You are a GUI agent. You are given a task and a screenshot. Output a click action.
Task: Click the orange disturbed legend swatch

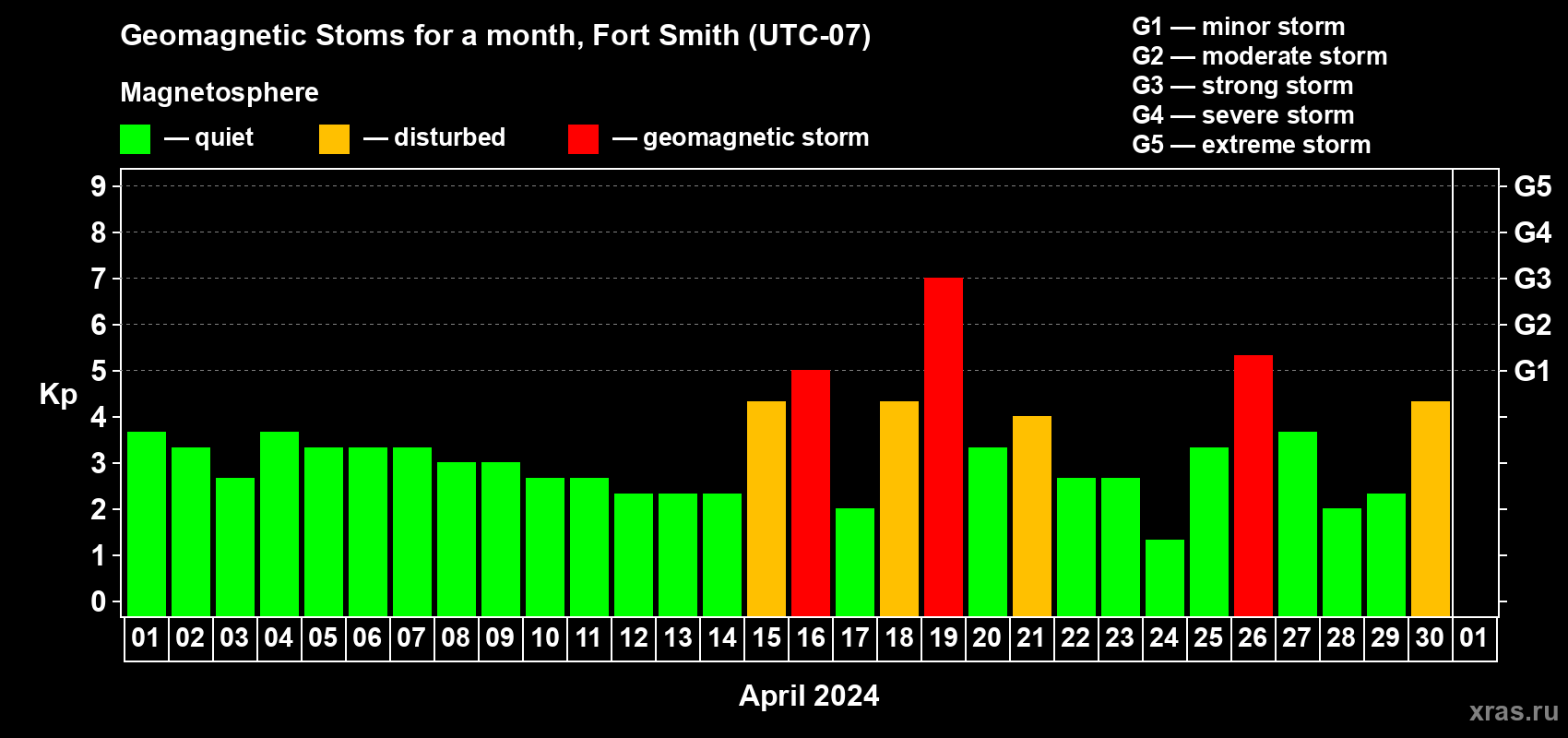[334, 139]
